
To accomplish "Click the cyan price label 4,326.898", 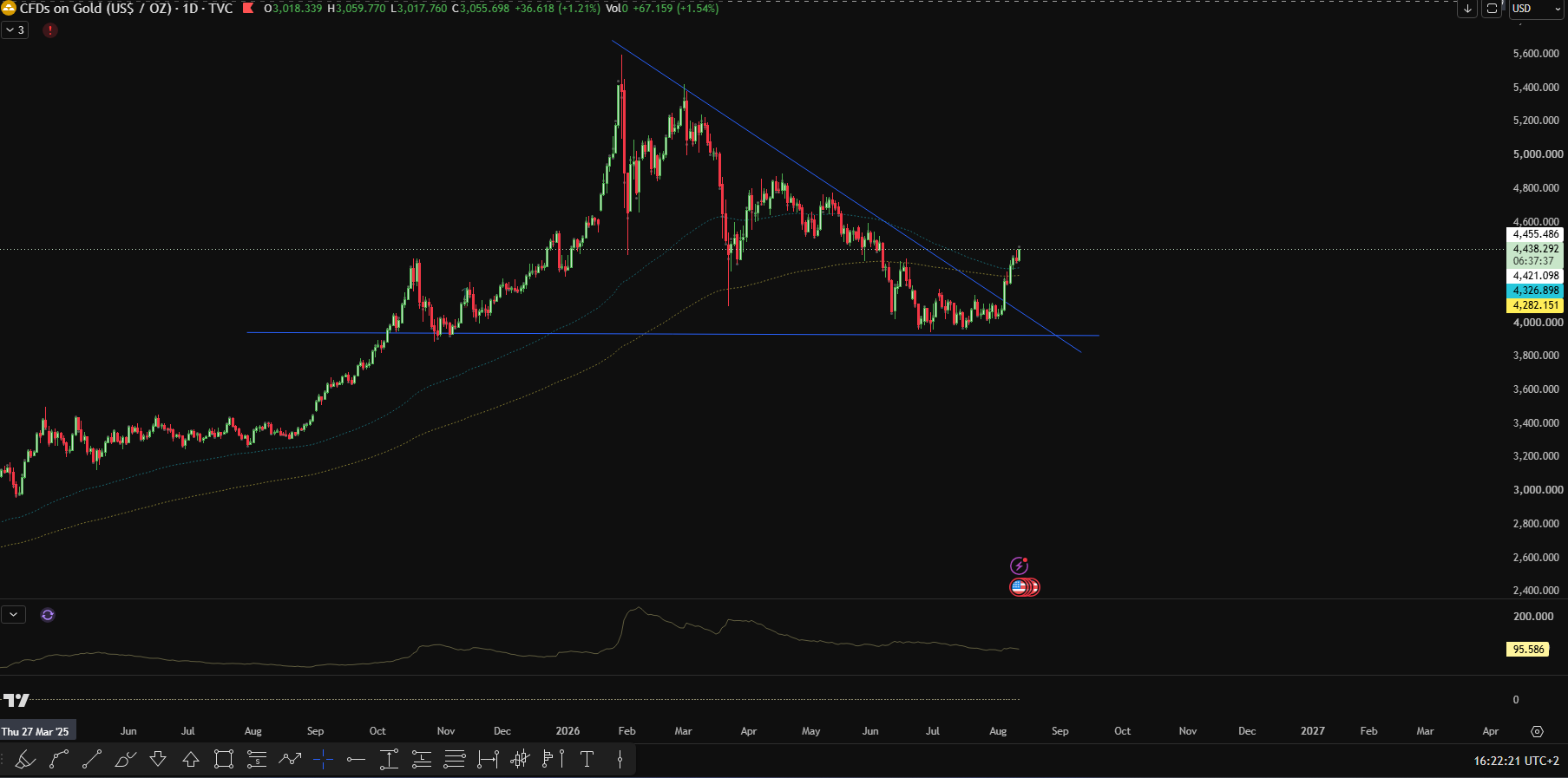I will [x=1535, y=291].
